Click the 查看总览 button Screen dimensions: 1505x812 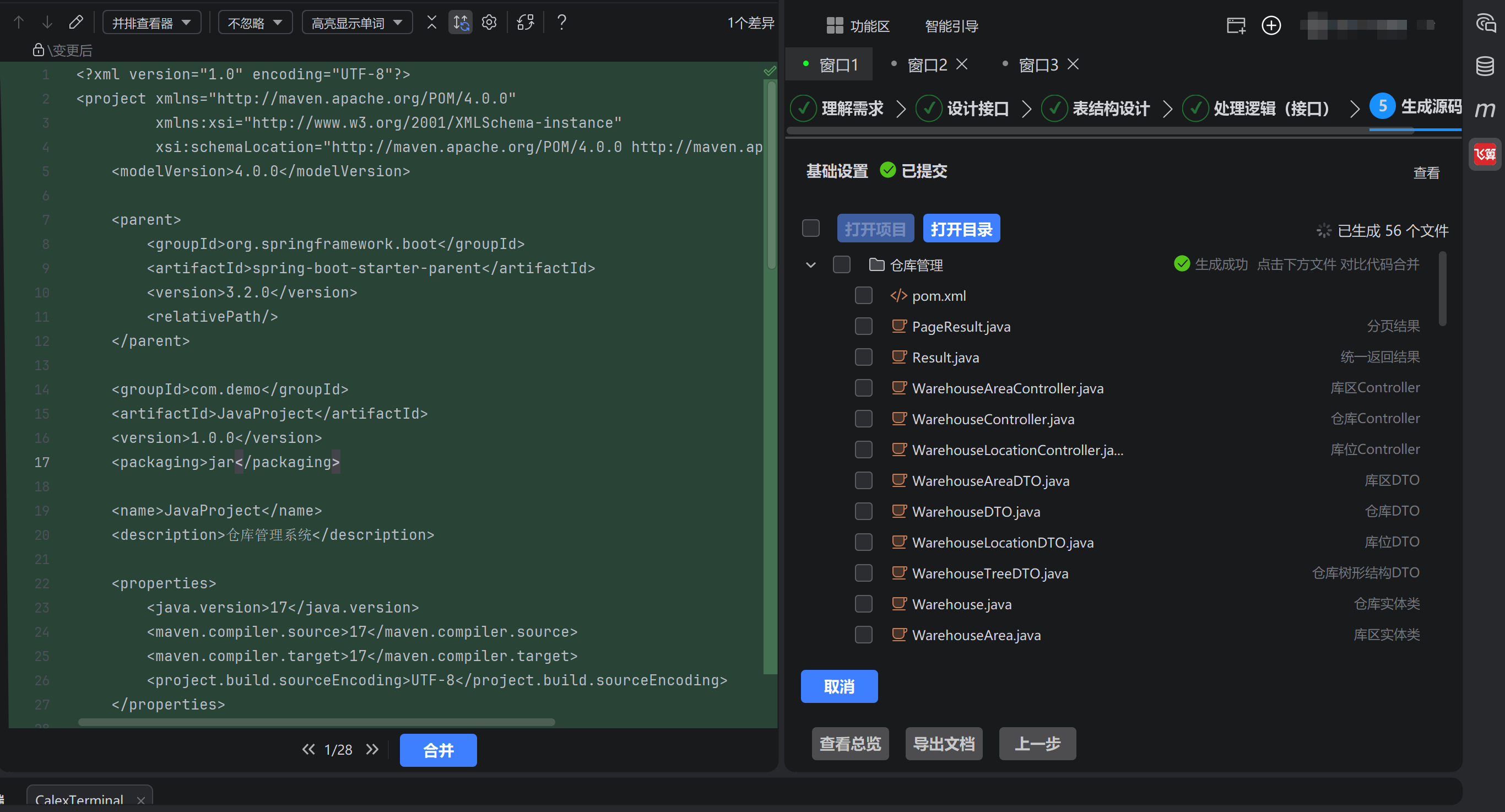[850, 744]
